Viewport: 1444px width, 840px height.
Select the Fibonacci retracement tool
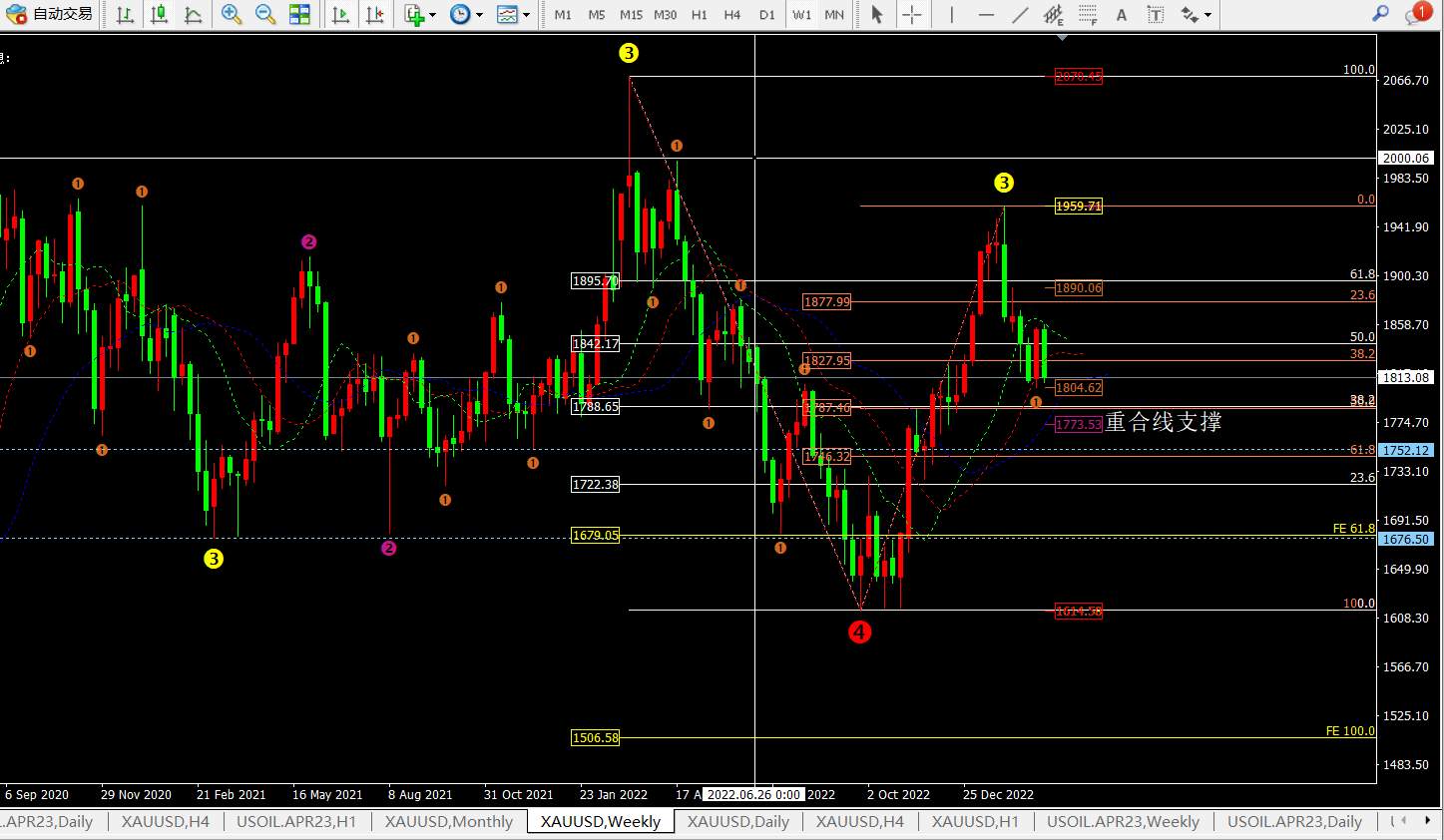pyautogui.click(x=1088, y=14)
